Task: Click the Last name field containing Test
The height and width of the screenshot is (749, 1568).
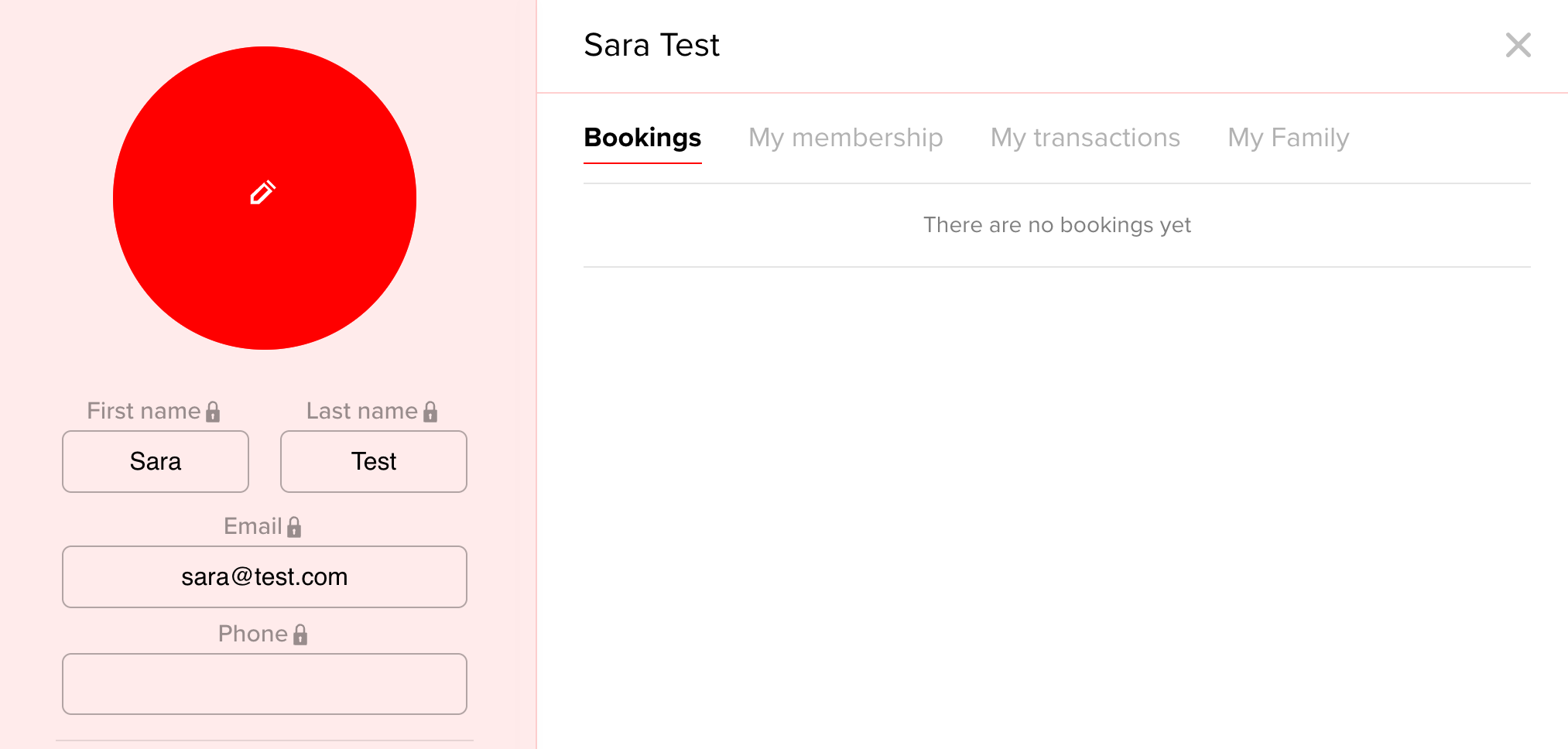Action: pos(374,461)
